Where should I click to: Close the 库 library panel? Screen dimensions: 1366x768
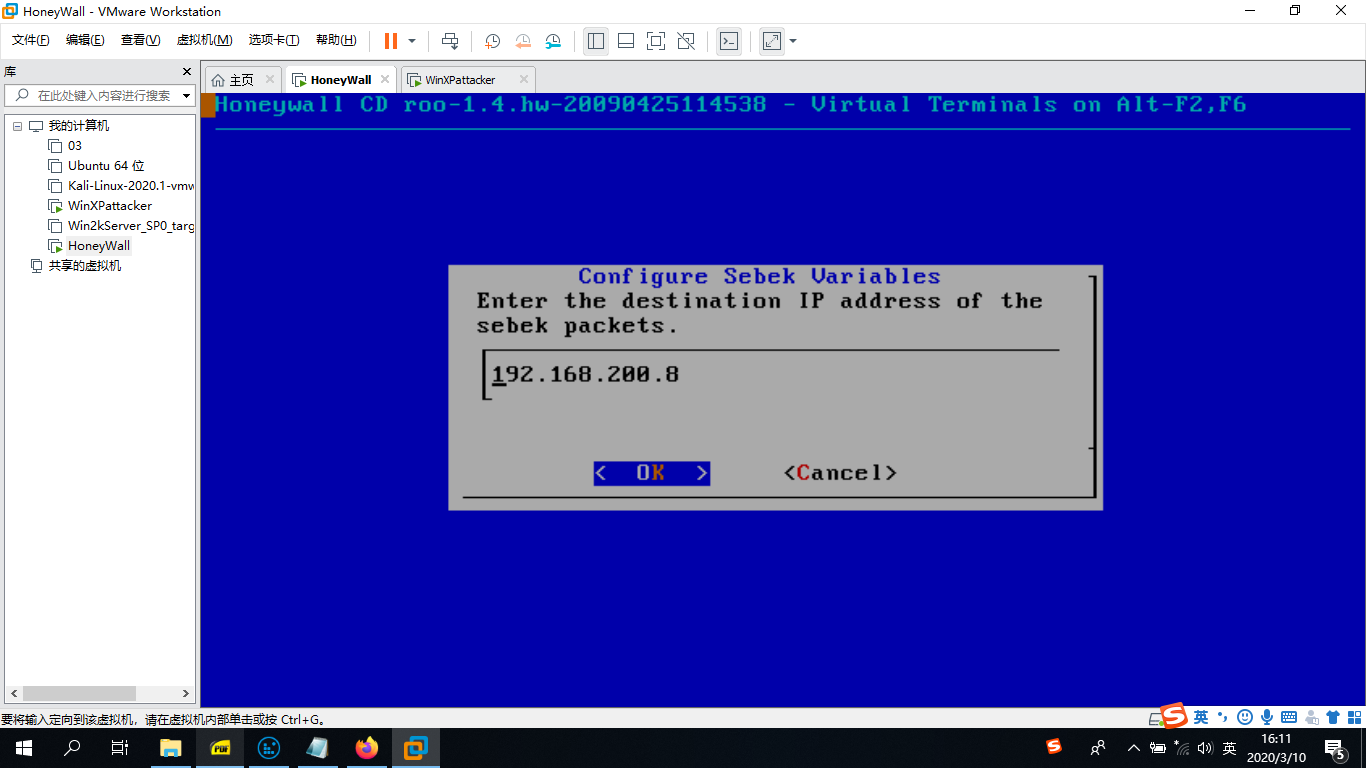(x=186, y=72)
